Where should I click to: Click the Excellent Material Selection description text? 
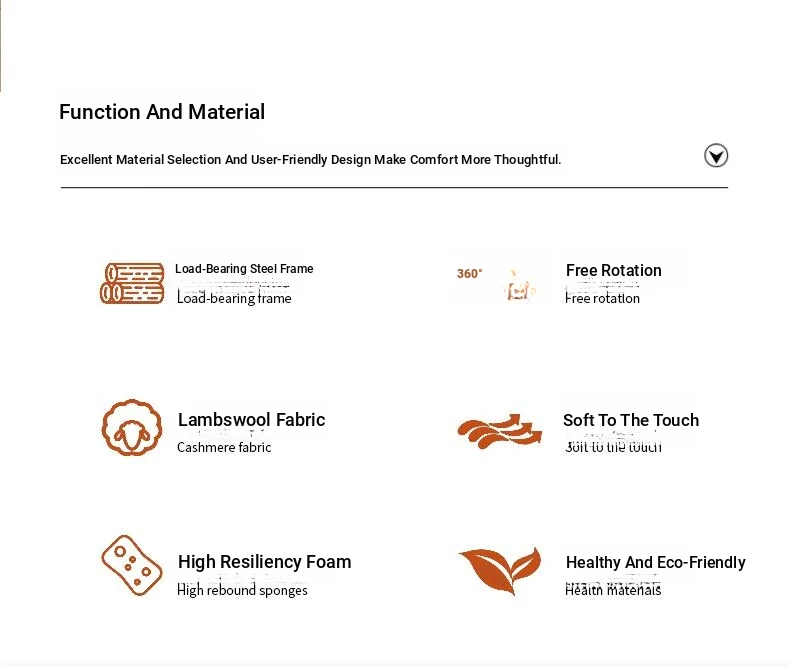(x=310, y=160)
